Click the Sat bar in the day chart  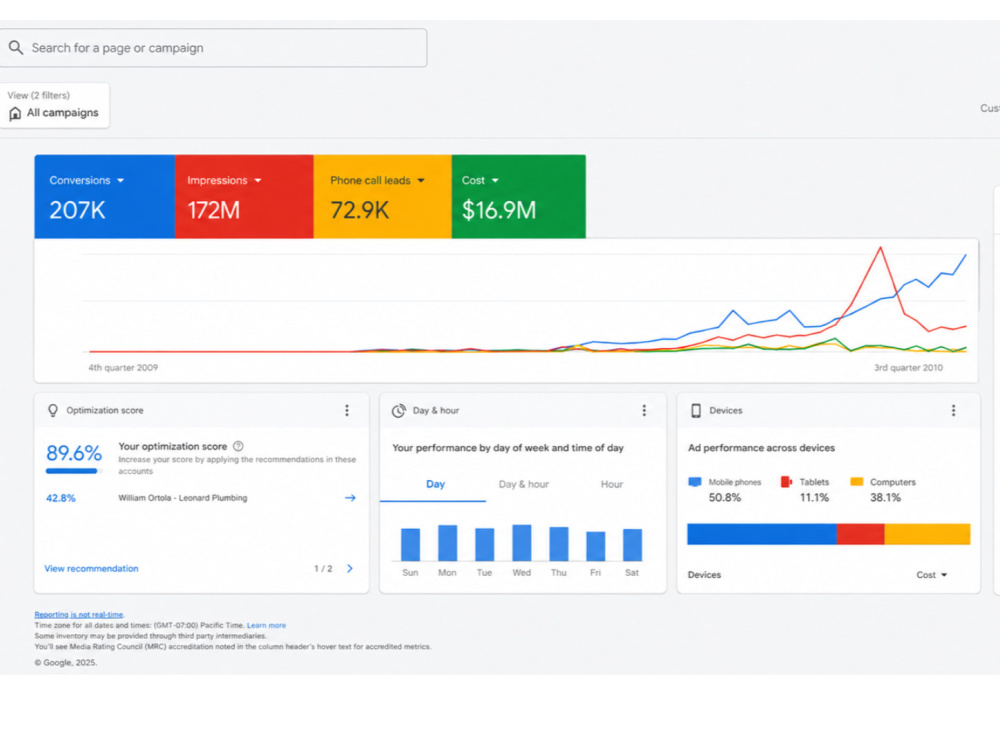point(633,545)
